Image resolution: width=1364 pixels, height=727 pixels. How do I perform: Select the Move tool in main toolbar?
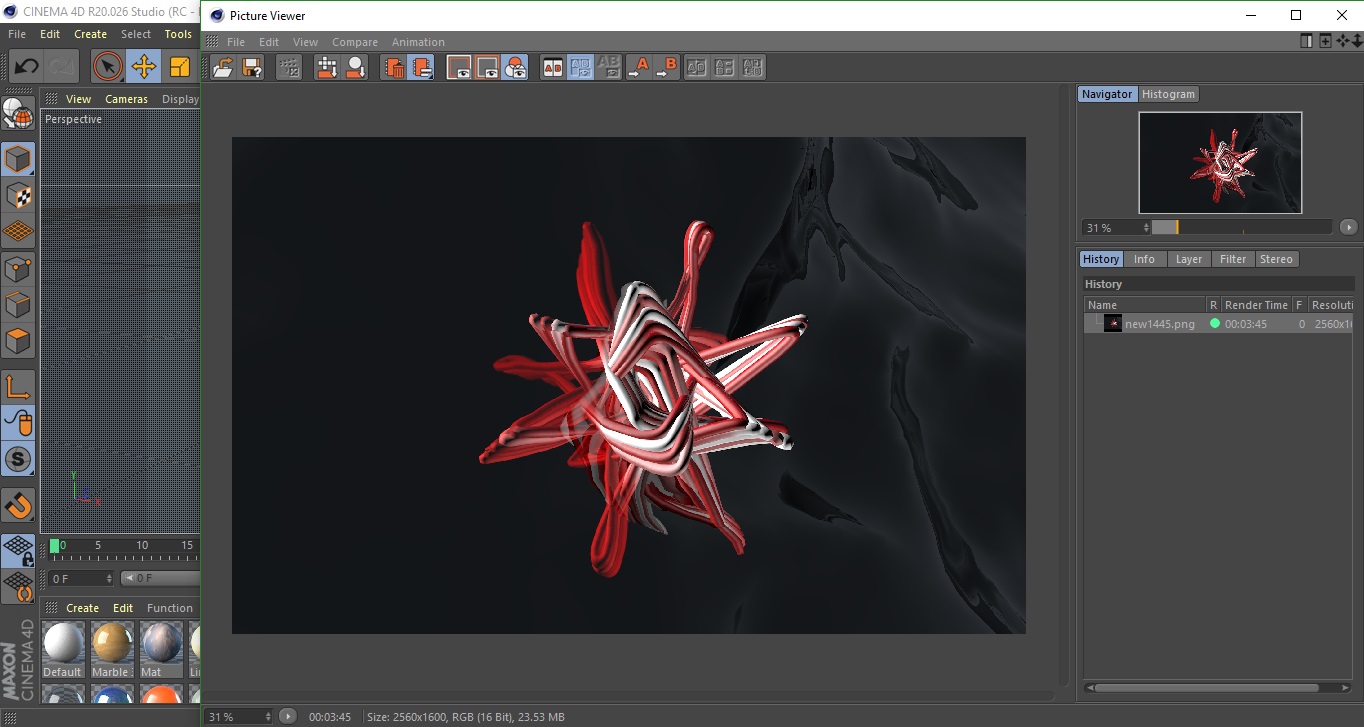(144, 67)
